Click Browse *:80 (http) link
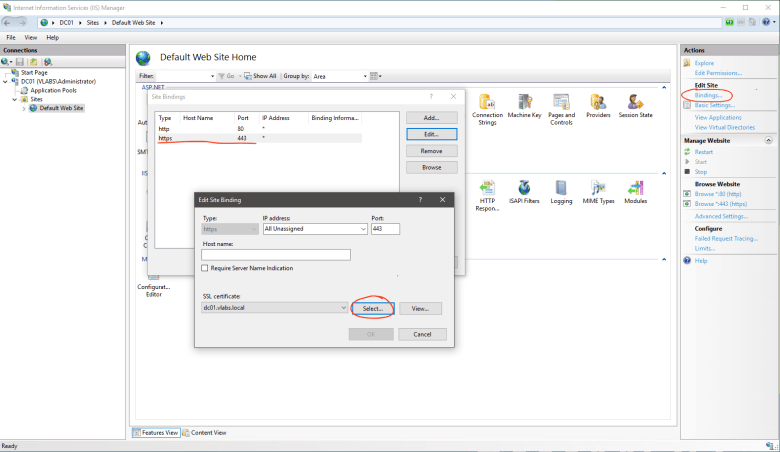 pyautogui.click(x=718, y=194)
